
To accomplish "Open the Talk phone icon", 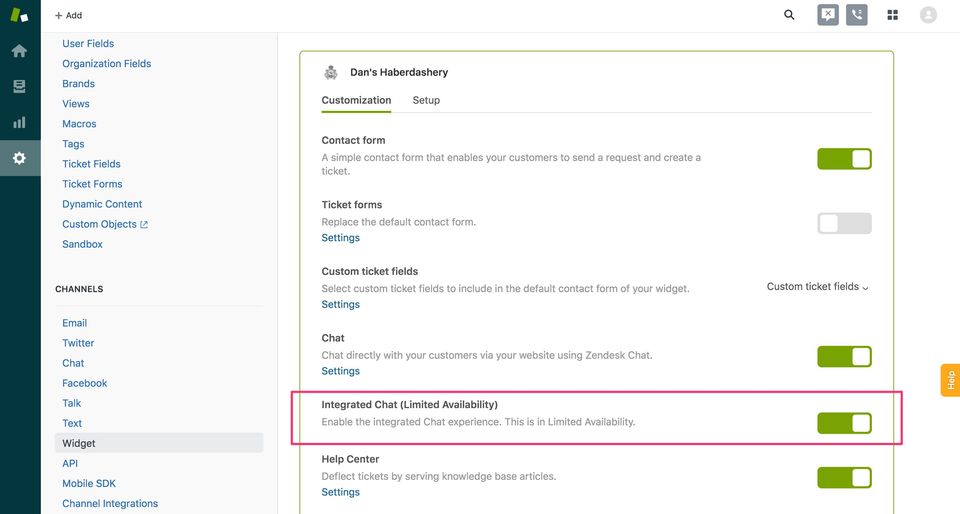I will coord(856,15).
